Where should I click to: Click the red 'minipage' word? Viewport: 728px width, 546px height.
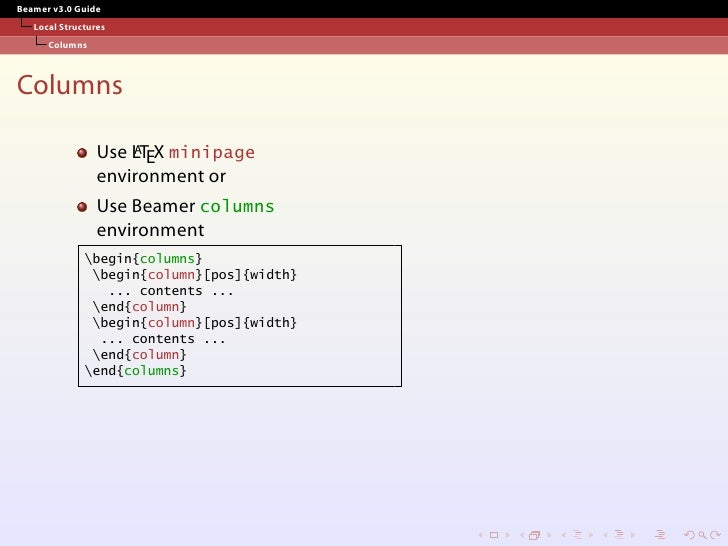coord(212,153)
